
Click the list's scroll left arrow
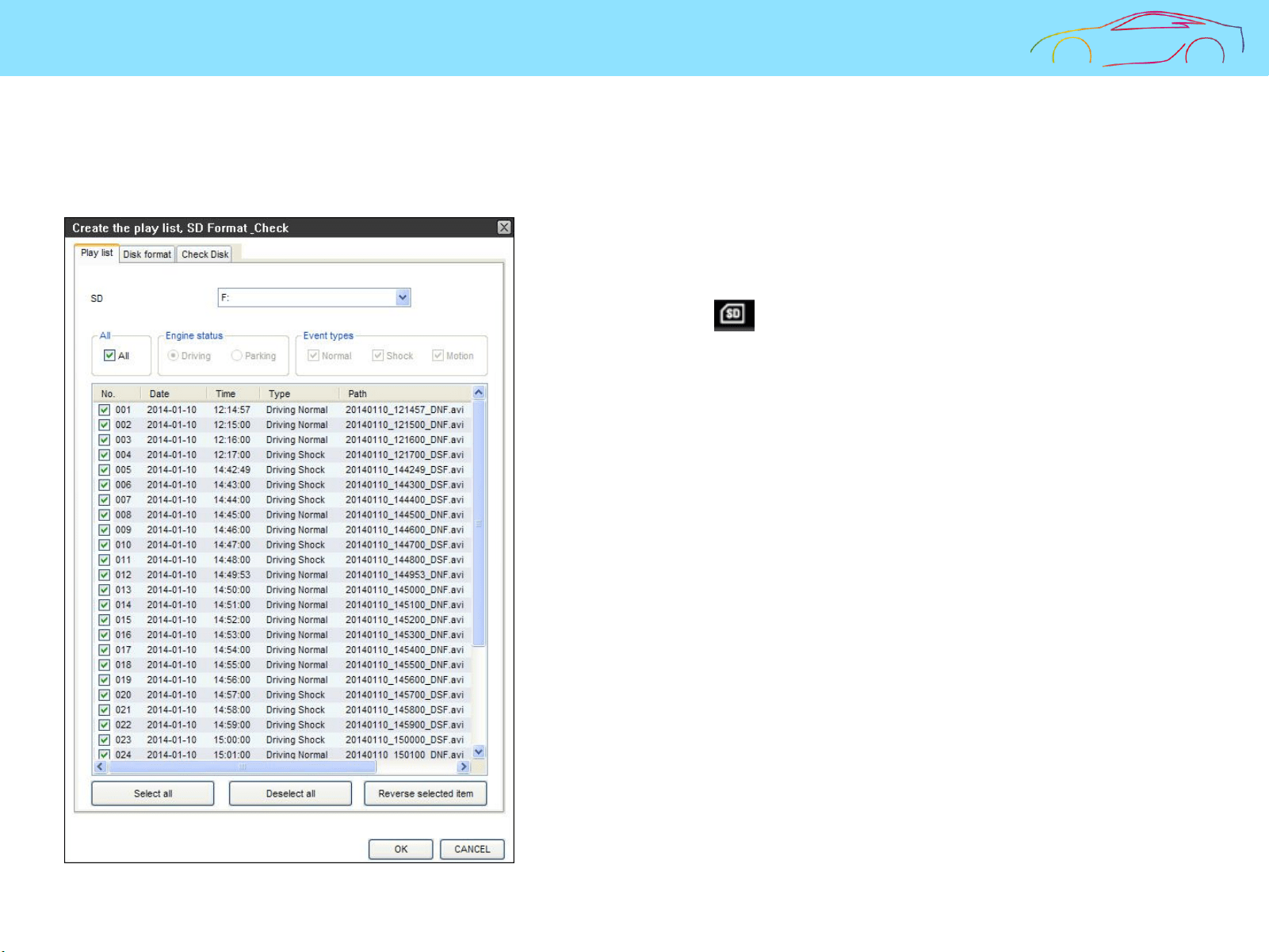point(100,767)
